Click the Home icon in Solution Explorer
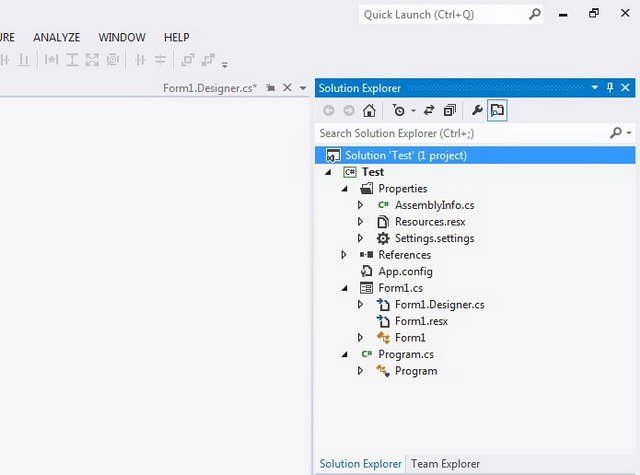This screenshot has height=475, width=640. (369, 111)
